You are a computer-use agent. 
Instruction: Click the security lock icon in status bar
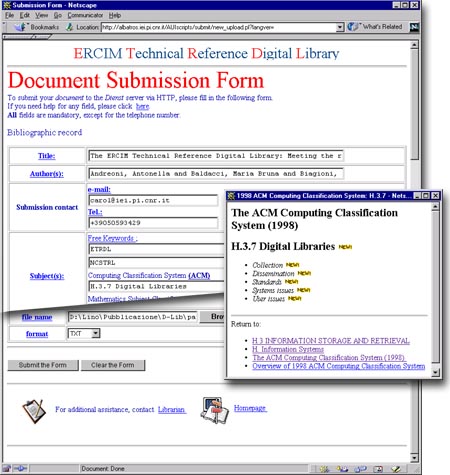7,469
